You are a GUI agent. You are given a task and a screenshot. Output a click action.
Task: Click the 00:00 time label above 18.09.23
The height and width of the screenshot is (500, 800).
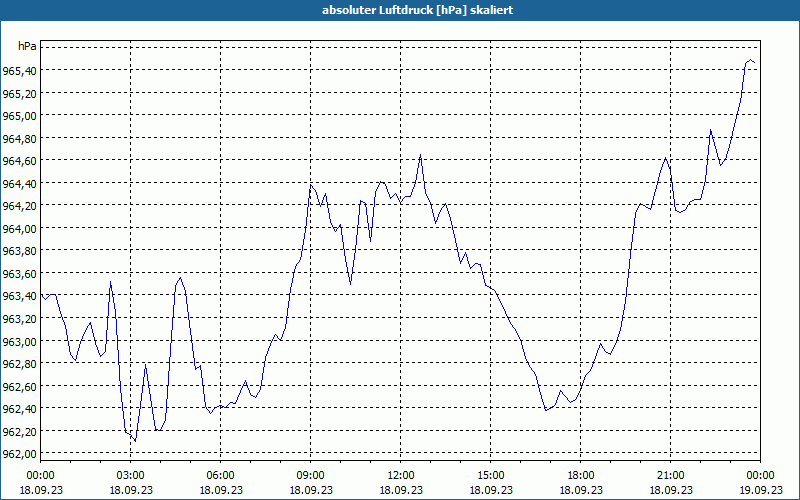40,476
